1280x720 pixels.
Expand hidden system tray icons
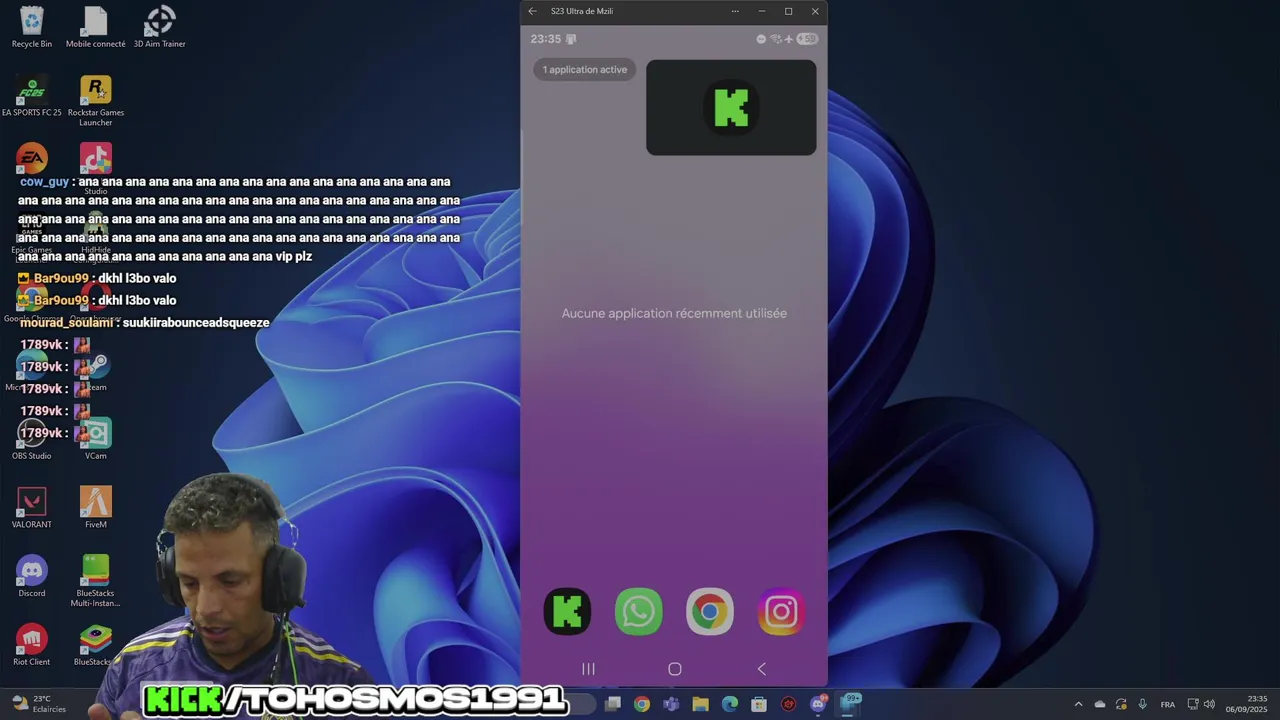pos(1078,704)
